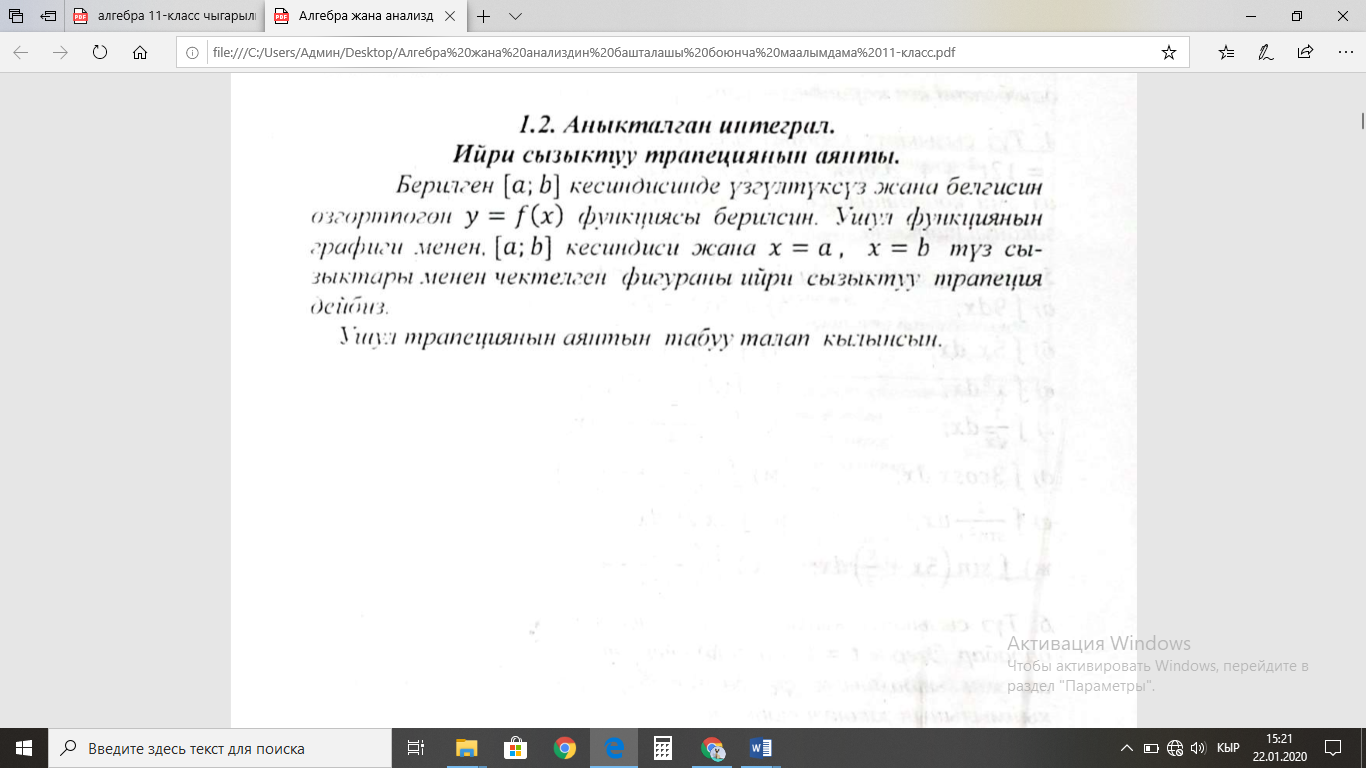Refresh the current PDF page
1366x768 pixels.
[99, 52]
